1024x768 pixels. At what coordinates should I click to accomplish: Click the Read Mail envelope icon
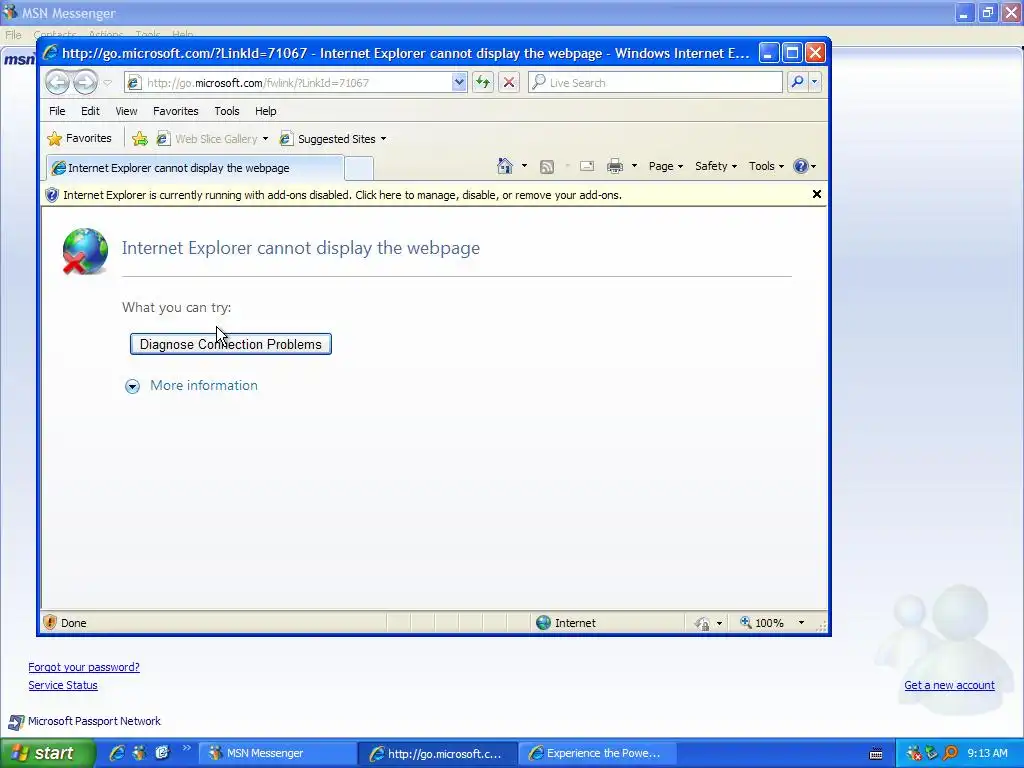(x=587, y=166)
